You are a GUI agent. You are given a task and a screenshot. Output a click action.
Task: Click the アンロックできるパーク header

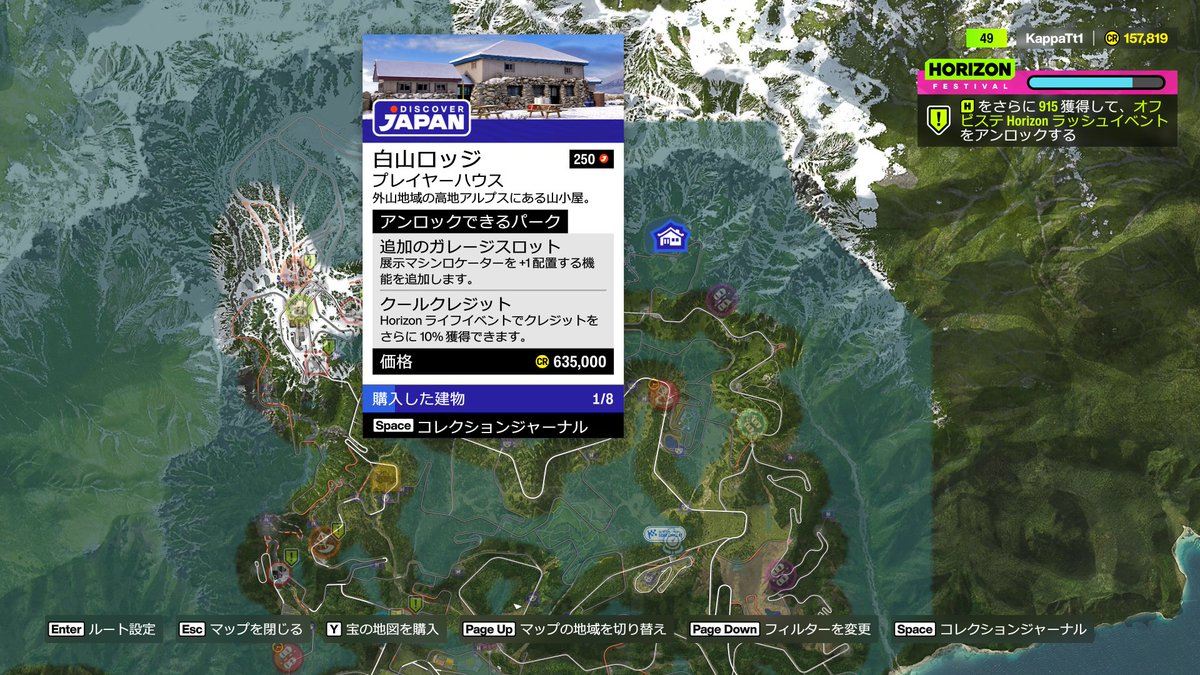point(470,221)
